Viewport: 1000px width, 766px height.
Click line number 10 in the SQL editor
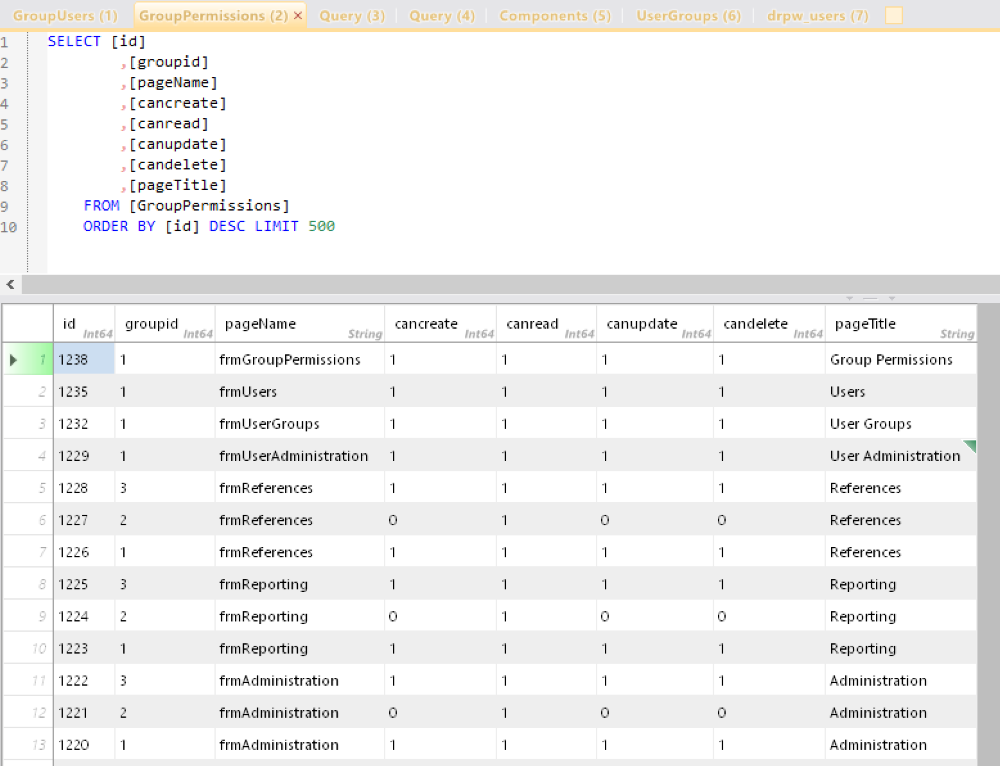(10, 227)
